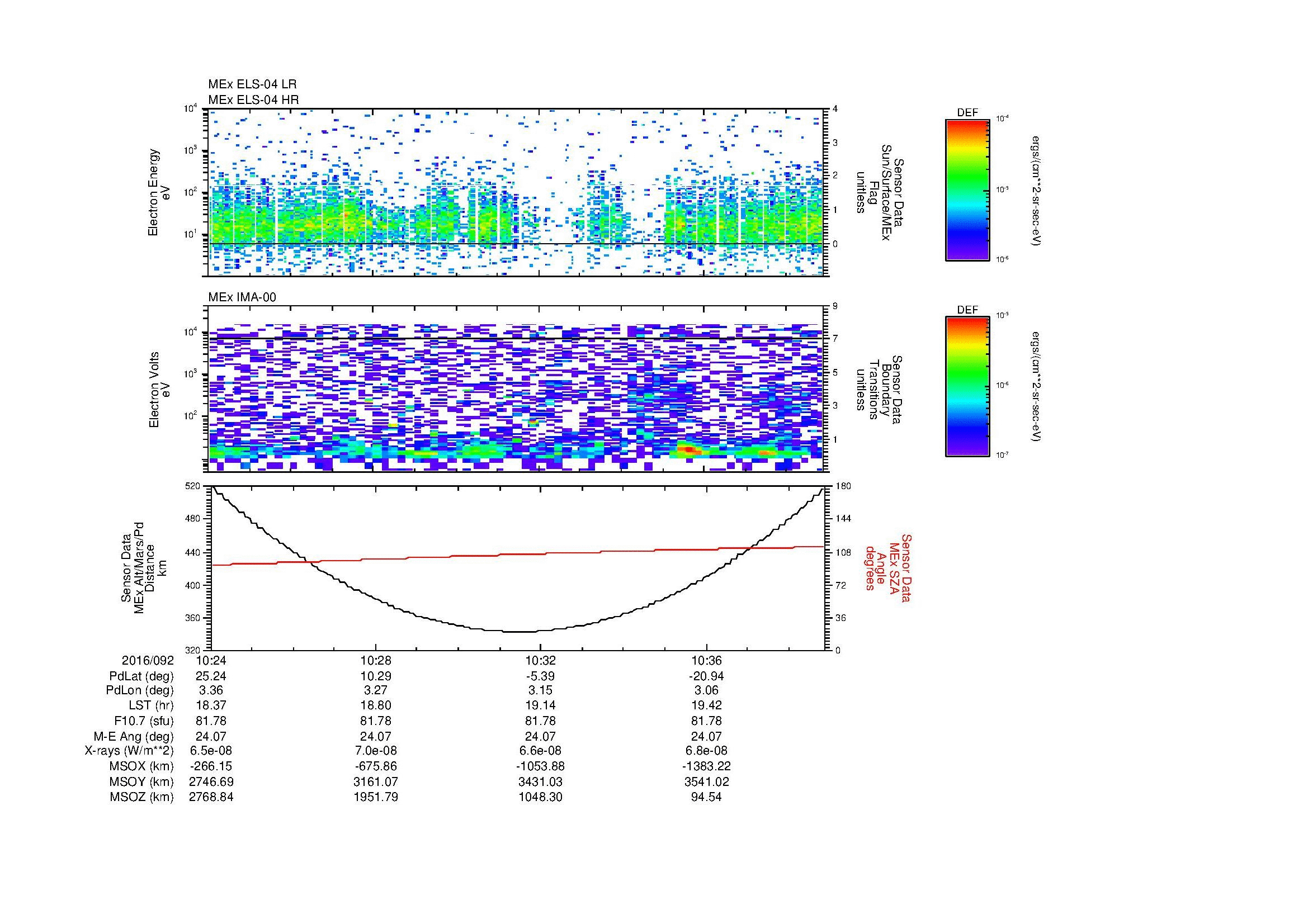Viewport: 1308px width, 924px height.
Task: Click time tick label '10:36'
Action: [707, 660]
